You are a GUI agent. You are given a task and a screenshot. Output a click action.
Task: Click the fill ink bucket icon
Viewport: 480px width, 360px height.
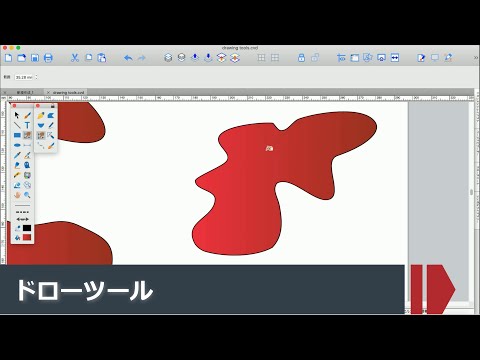(17, 237)
